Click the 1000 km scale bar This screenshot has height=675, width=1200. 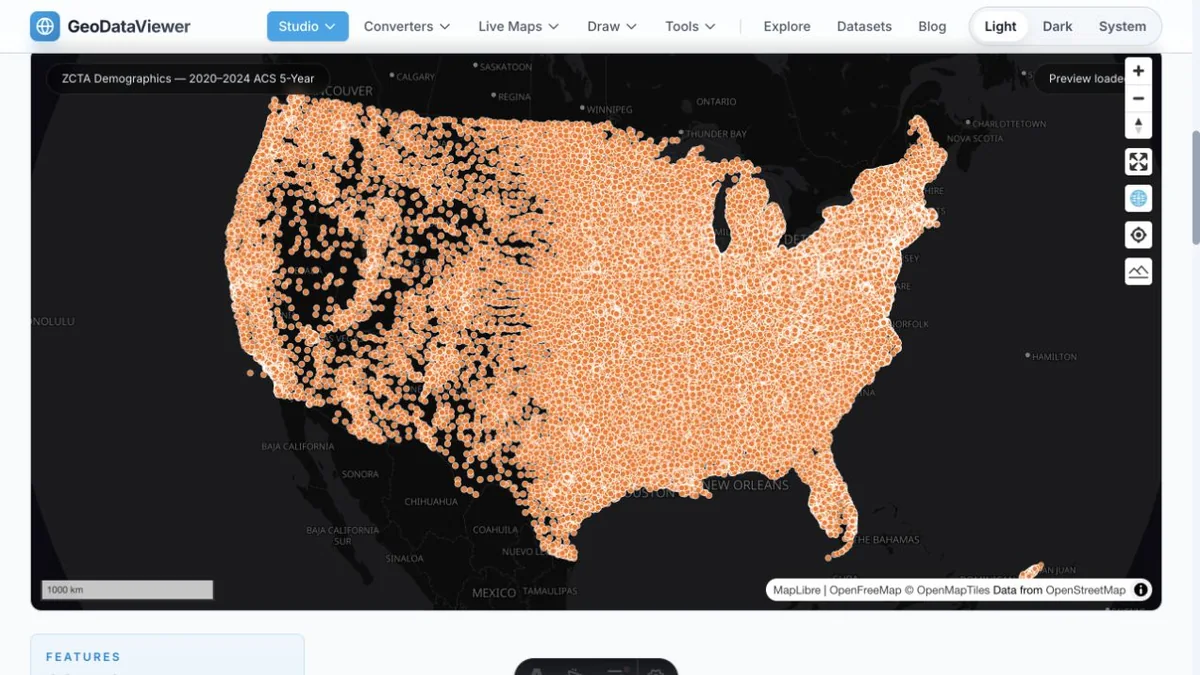tap(127, 590)
